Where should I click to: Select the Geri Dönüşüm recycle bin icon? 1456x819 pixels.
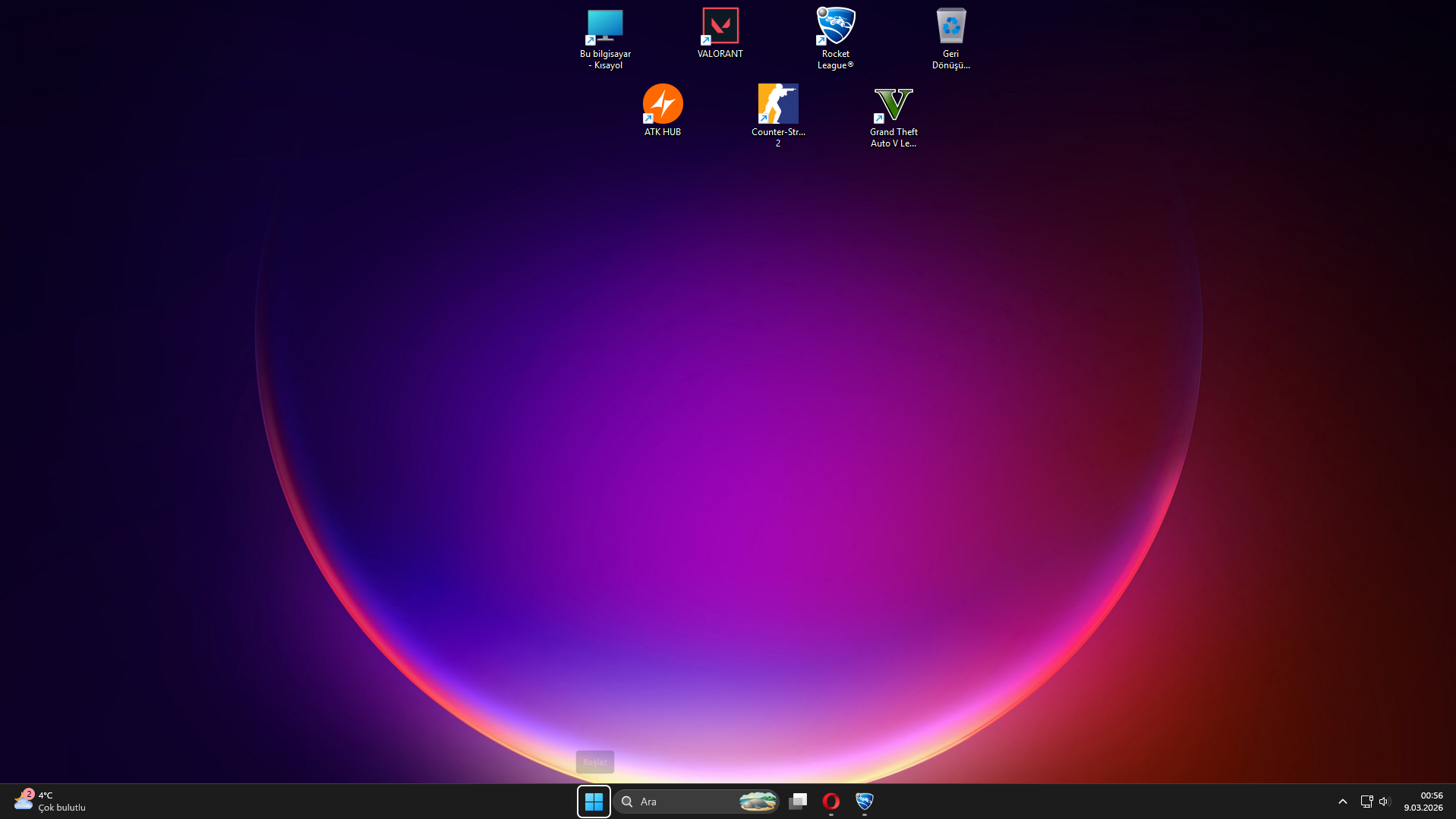951,38
